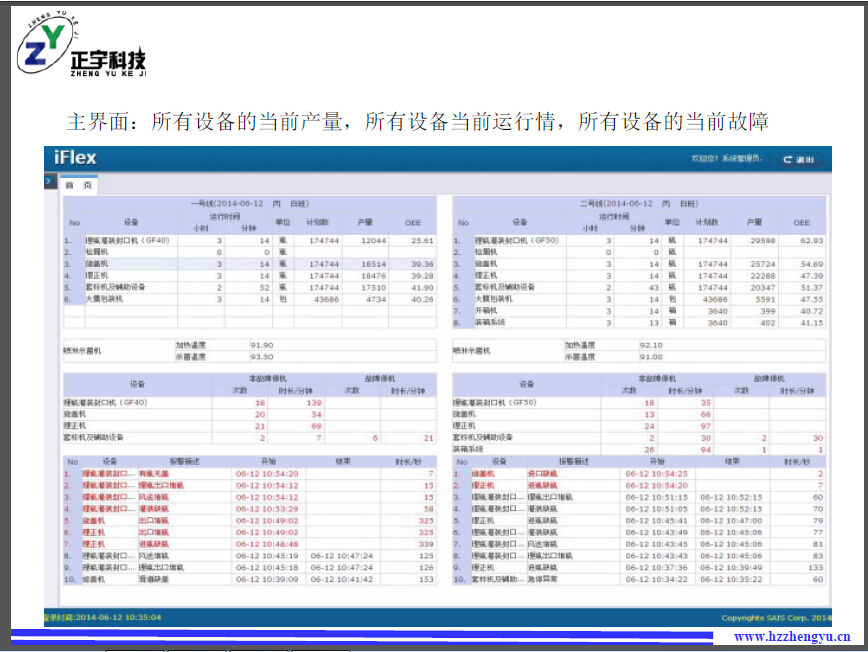Click OEE value 54.69
The height and width of the screenshot is (652, 868).
click(x=812, y=264)
